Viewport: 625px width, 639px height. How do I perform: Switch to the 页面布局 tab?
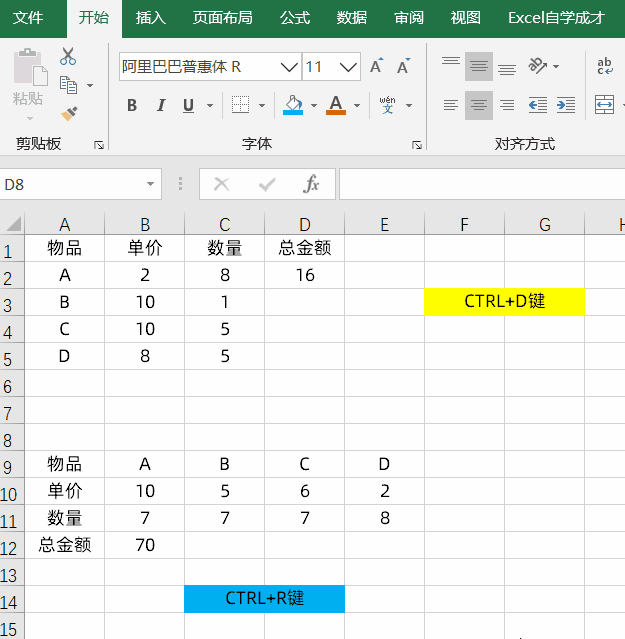point(222,18)
